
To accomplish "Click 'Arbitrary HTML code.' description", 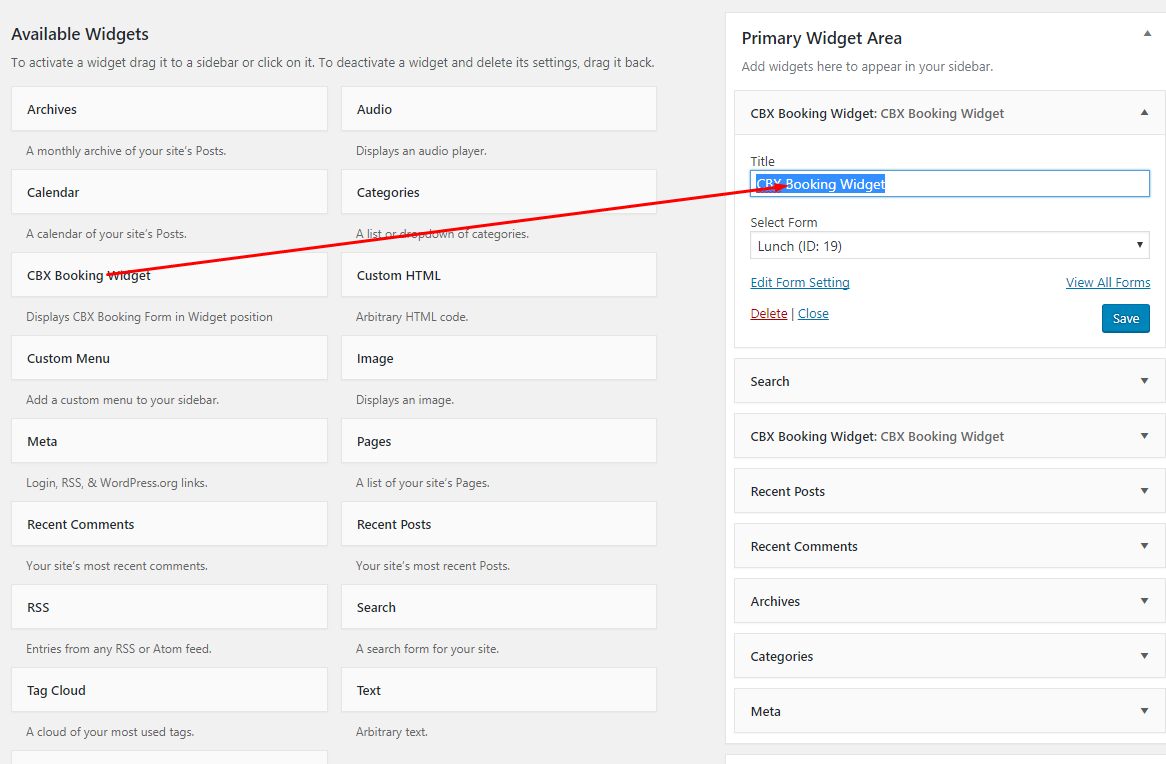I will click(x=412, y=317).
